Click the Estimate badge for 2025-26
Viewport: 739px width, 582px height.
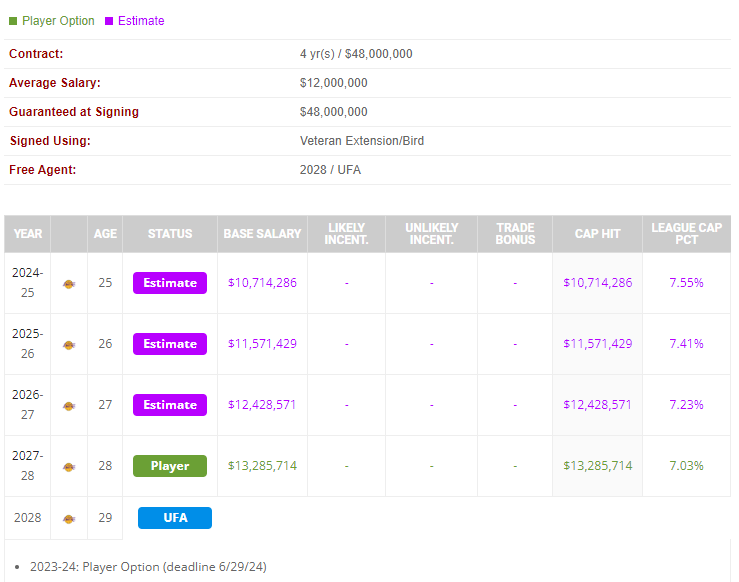tap(170, 344)
